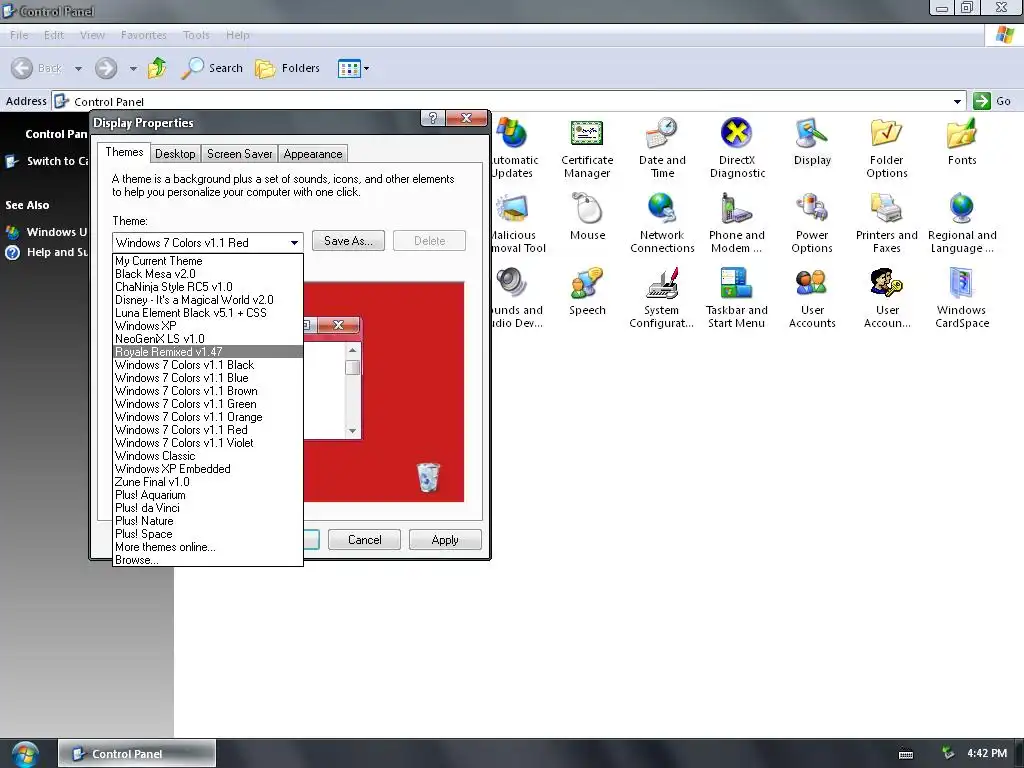This screenshot has height=768, width=1024.
Task: Select More themes online... entry
Action: pos(208,547)
